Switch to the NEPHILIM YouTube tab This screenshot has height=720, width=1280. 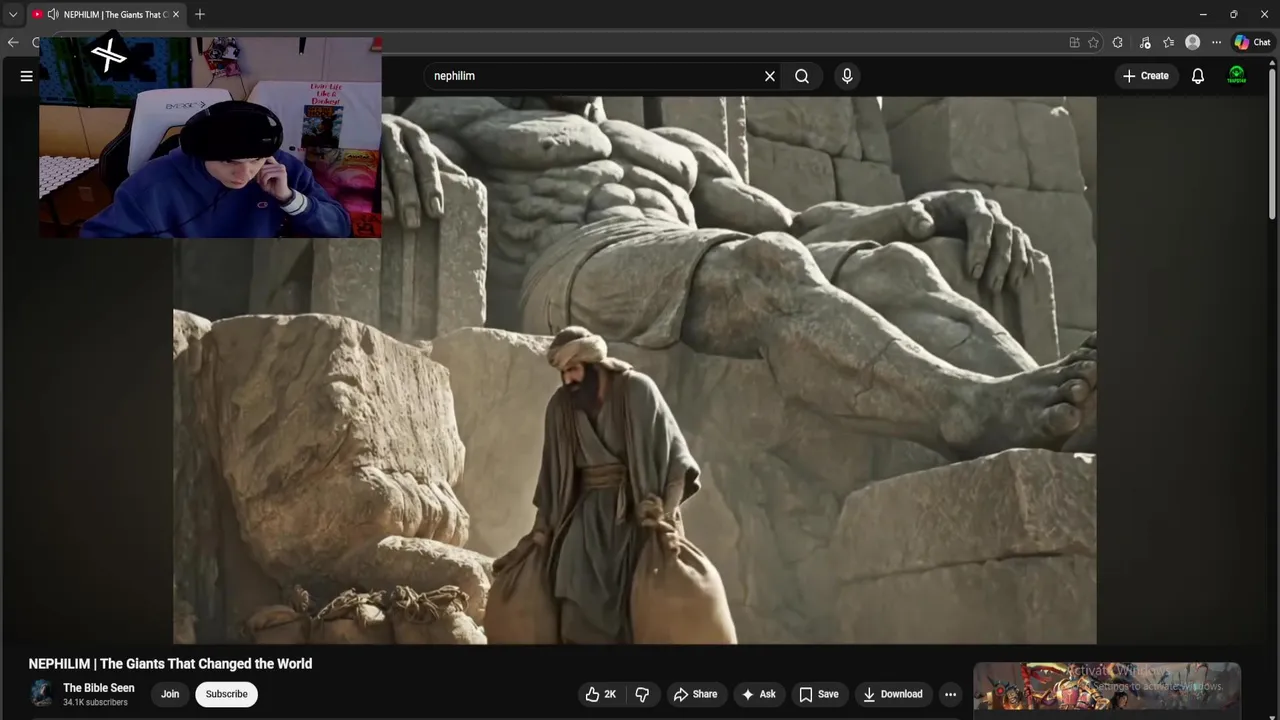click(106, 14)
